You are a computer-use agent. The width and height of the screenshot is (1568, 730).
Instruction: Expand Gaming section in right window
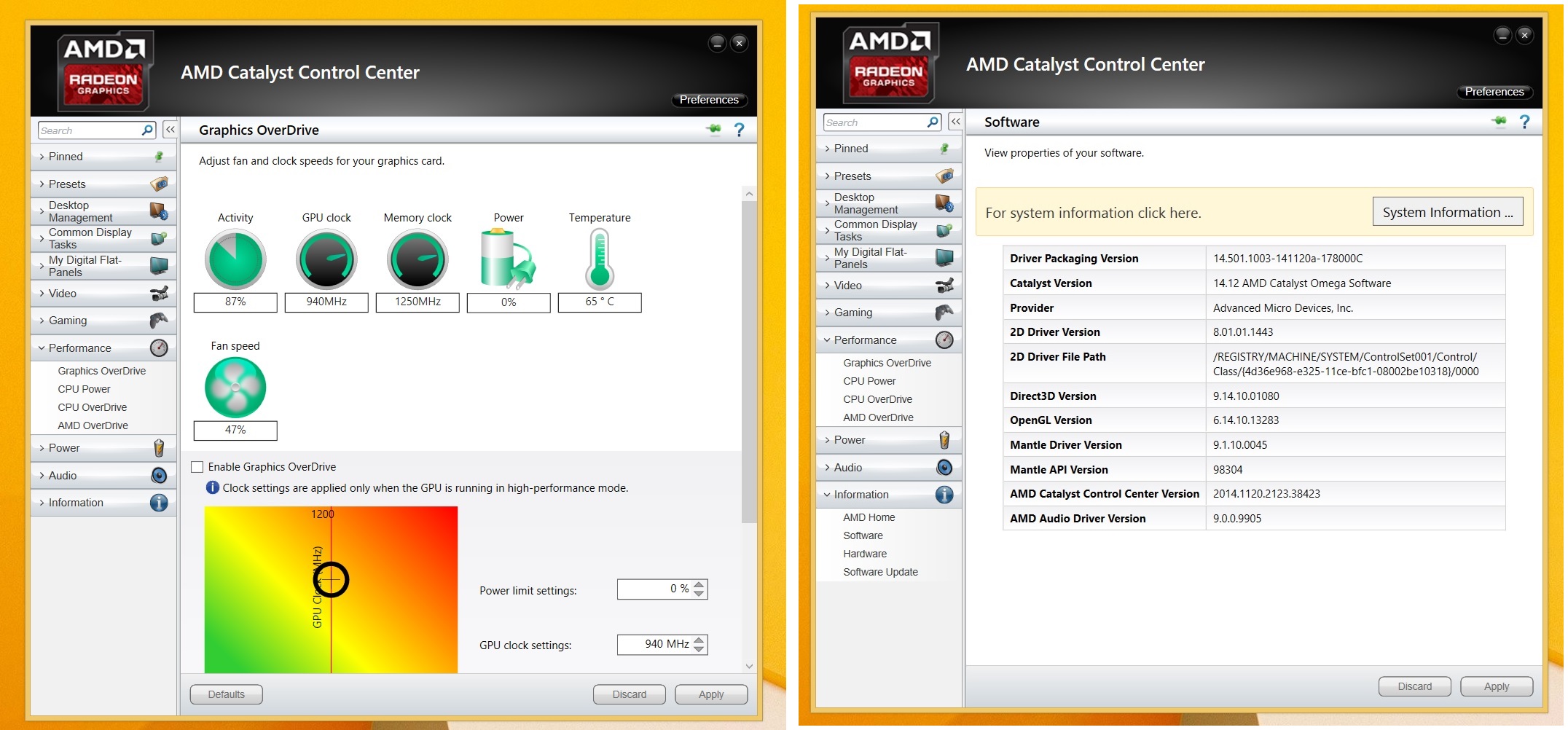pyautogui.click(x=888, y=313)
